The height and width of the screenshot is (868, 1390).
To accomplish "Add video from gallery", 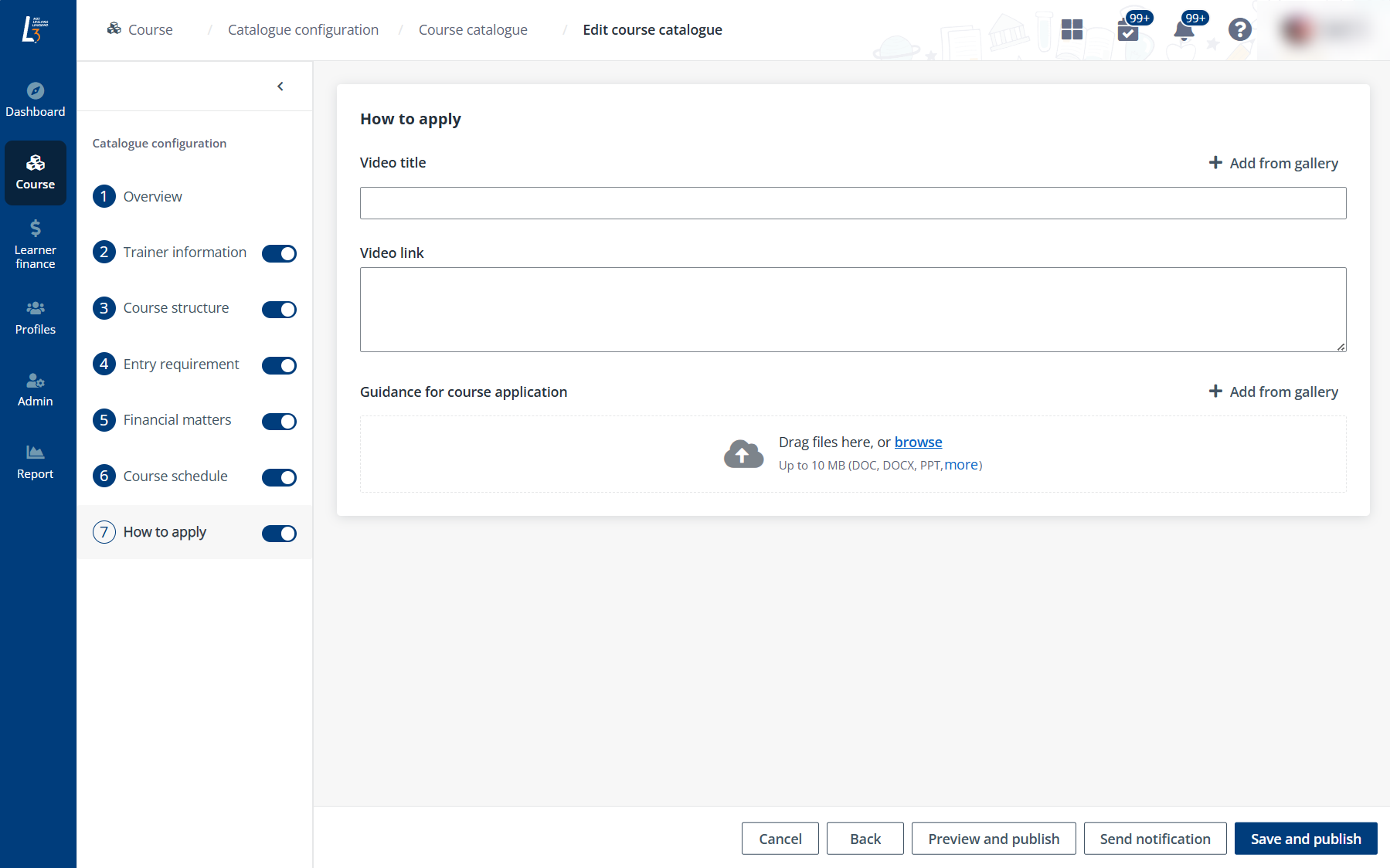I will [x=1273, y=163].
